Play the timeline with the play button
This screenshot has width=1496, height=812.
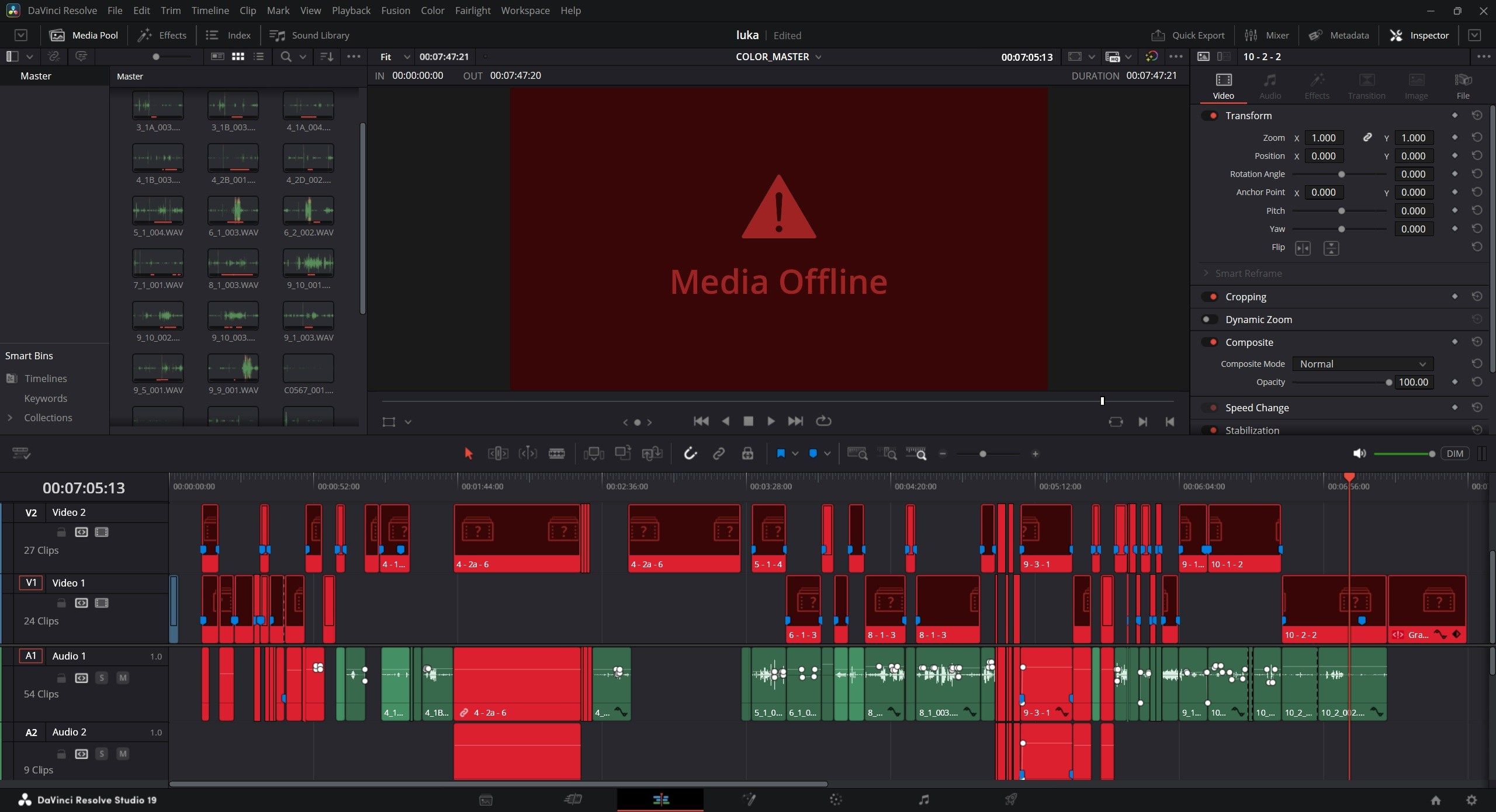coord(770,421)
